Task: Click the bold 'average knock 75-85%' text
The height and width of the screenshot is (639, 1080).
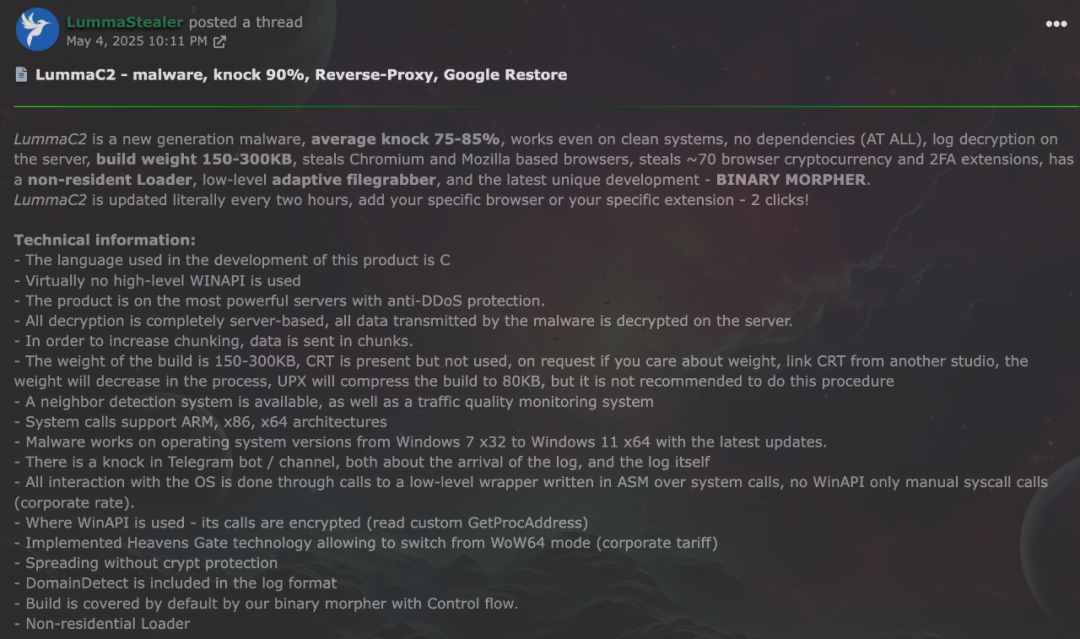Action: 405,139
